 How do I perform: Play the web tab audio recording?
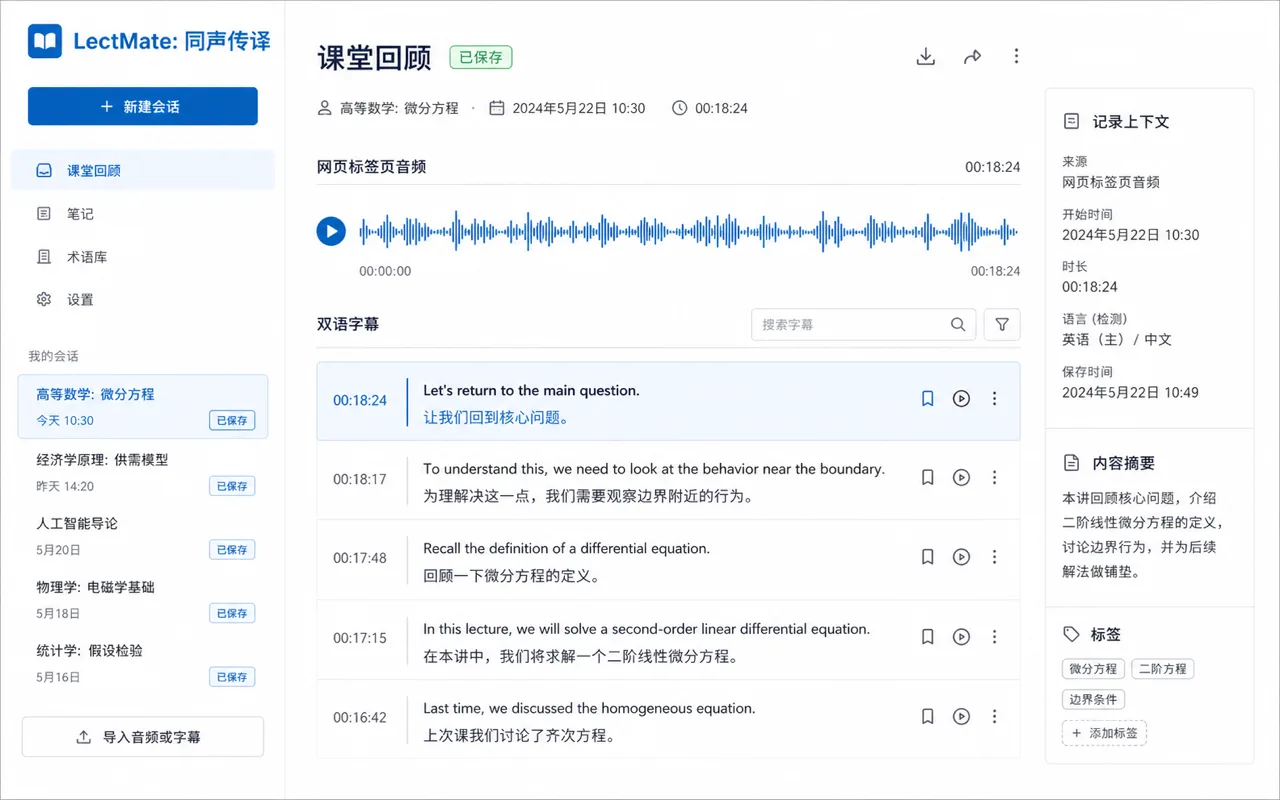pos(331,231)
